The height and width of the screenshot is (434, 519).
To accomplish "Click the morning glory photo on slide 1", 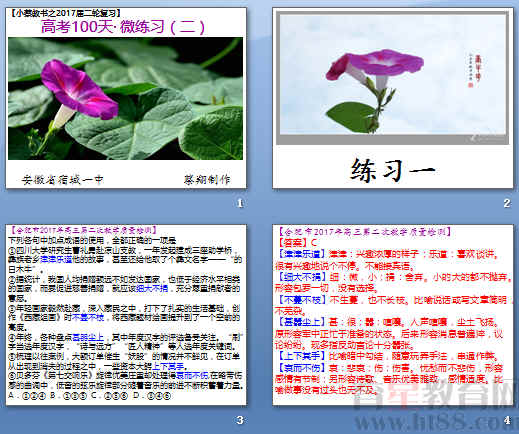I will 126,99.
